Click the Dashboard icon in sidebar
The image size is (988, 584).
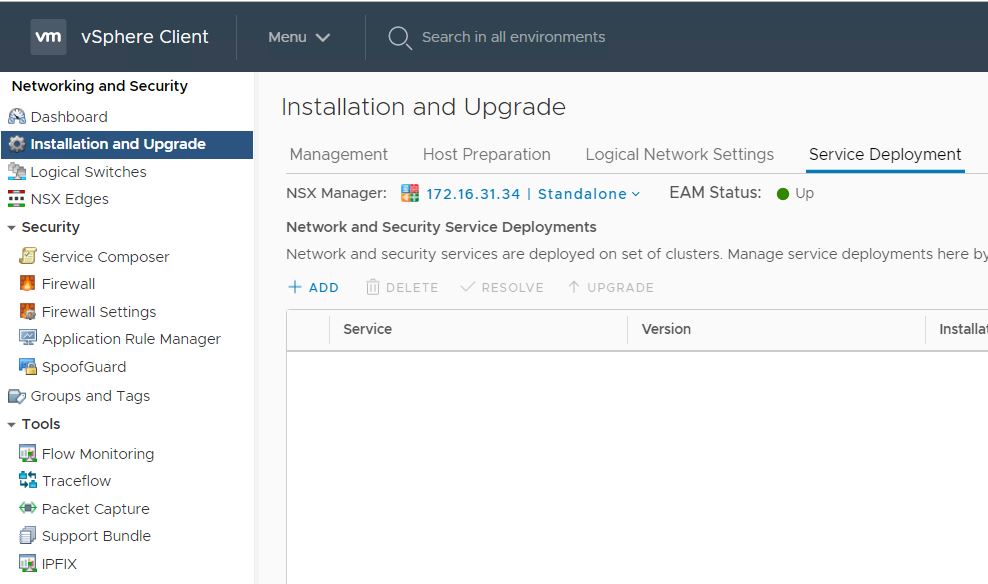(17, 117)
